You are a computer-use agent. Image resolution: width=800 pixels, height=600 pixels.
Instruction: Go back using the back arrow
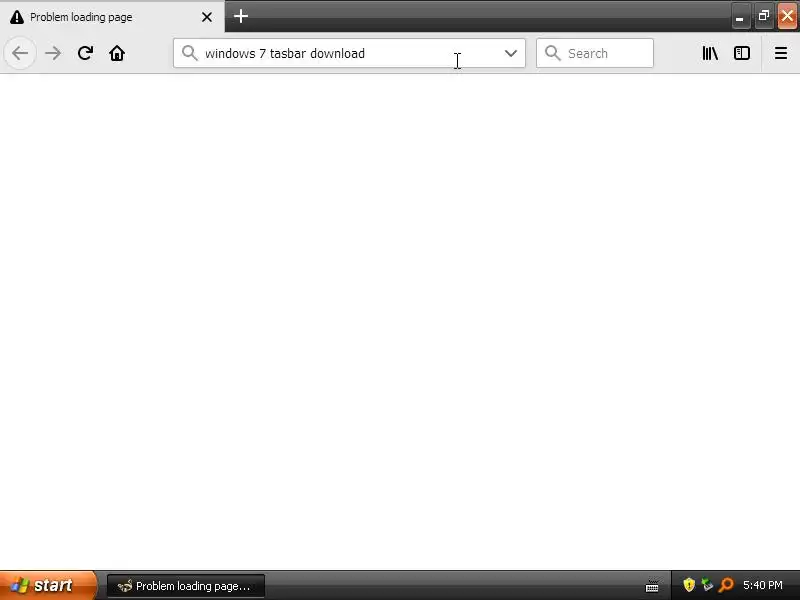[x=20, y=53]
